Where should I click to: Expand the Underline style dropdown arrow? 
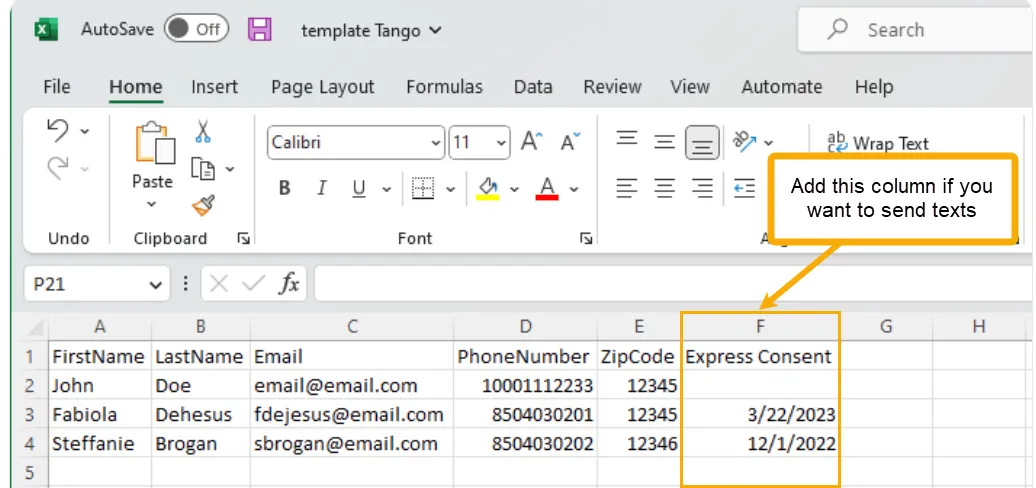387,190
